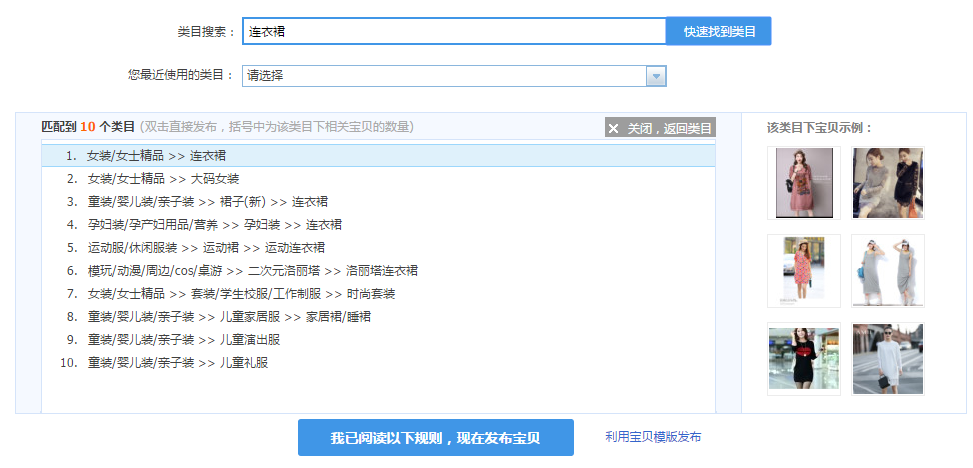Click the gray long dress sample thumbnail

(x=888, y=271)
